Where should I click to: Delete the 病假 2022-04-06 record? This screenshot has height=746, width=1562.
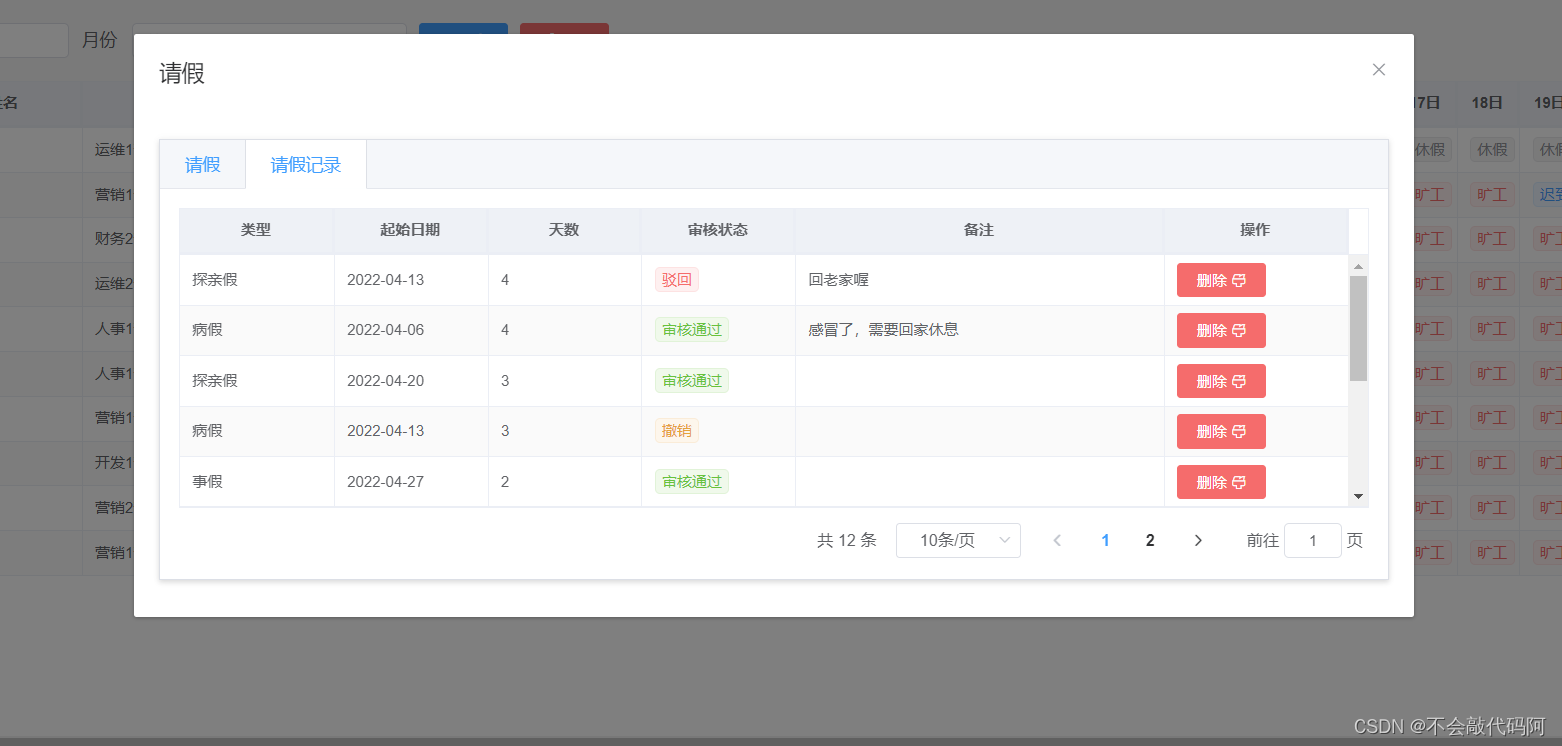1221,330
